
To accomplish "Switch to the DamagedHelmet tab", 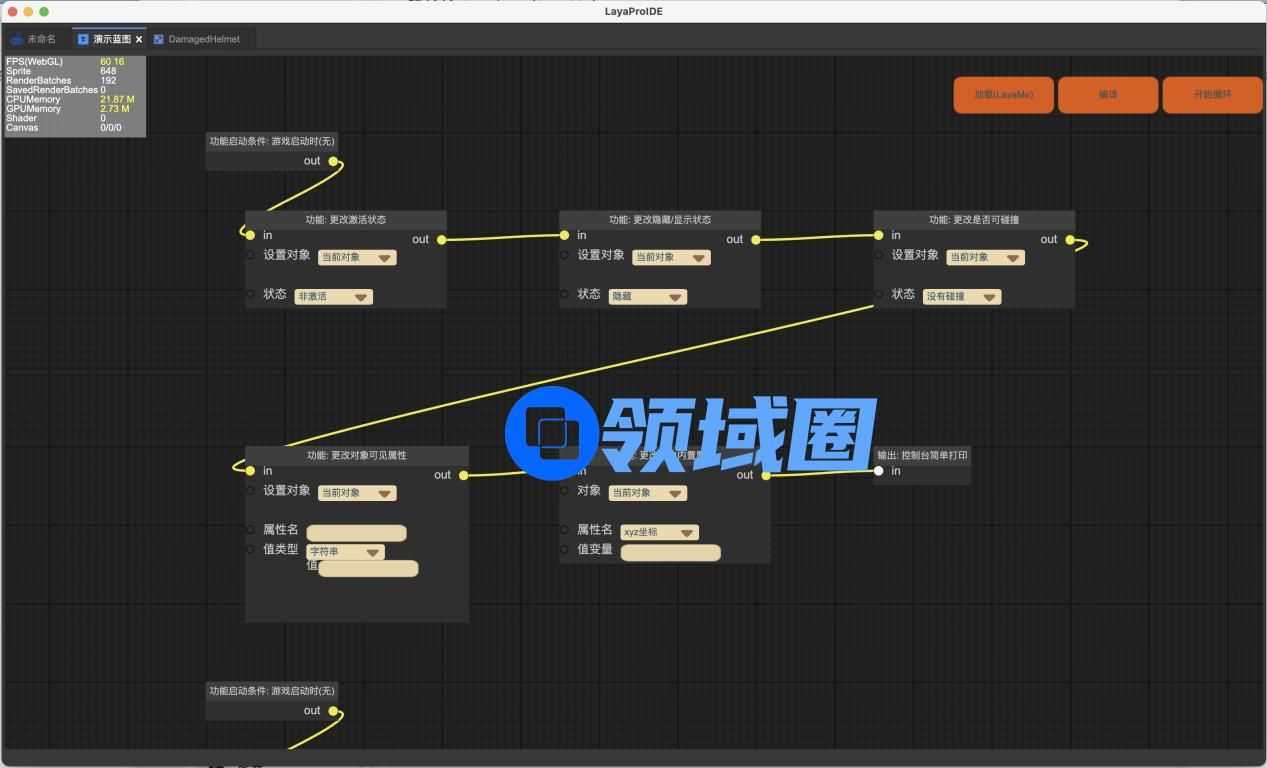I will point(203,39).
